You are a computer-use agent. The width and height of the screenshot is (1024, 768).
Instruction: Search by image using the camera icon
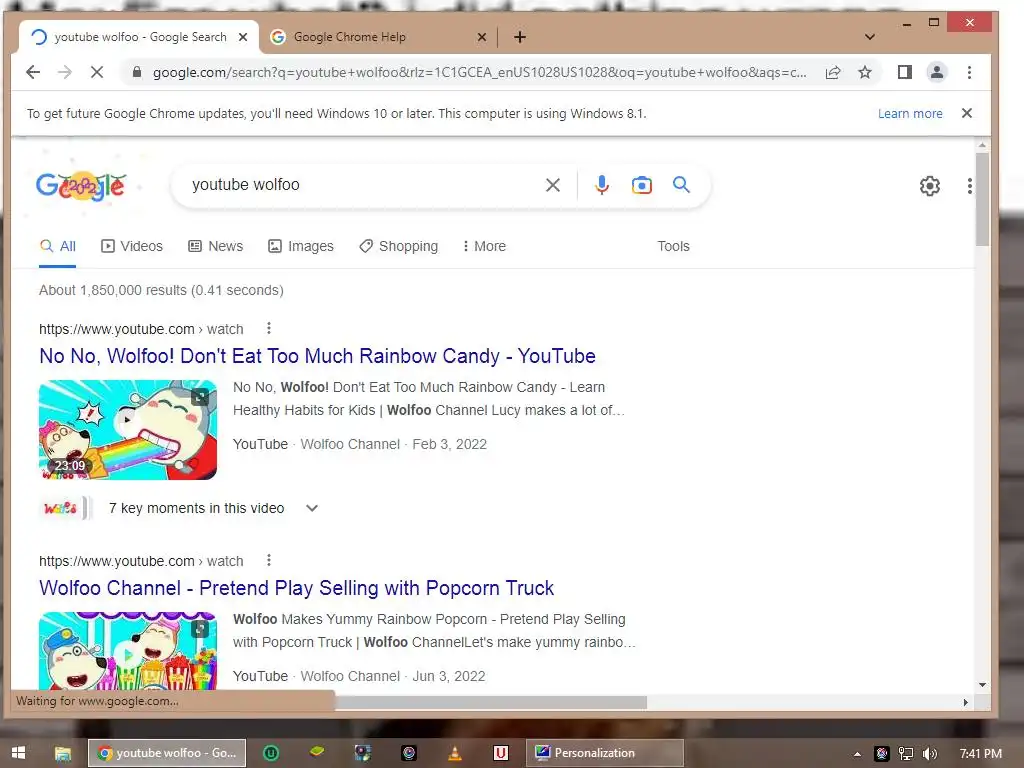(x=641, y=185)
